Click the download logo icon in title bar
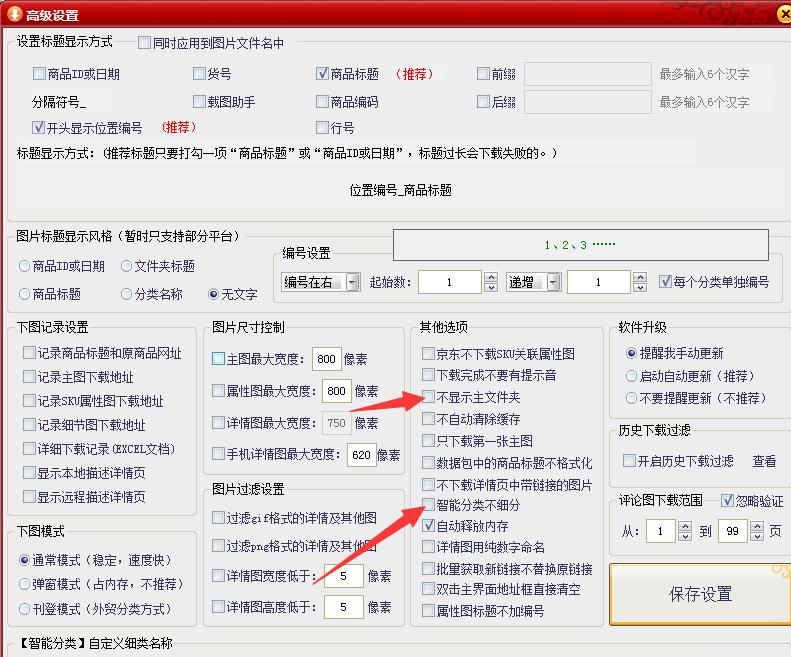 14,13
